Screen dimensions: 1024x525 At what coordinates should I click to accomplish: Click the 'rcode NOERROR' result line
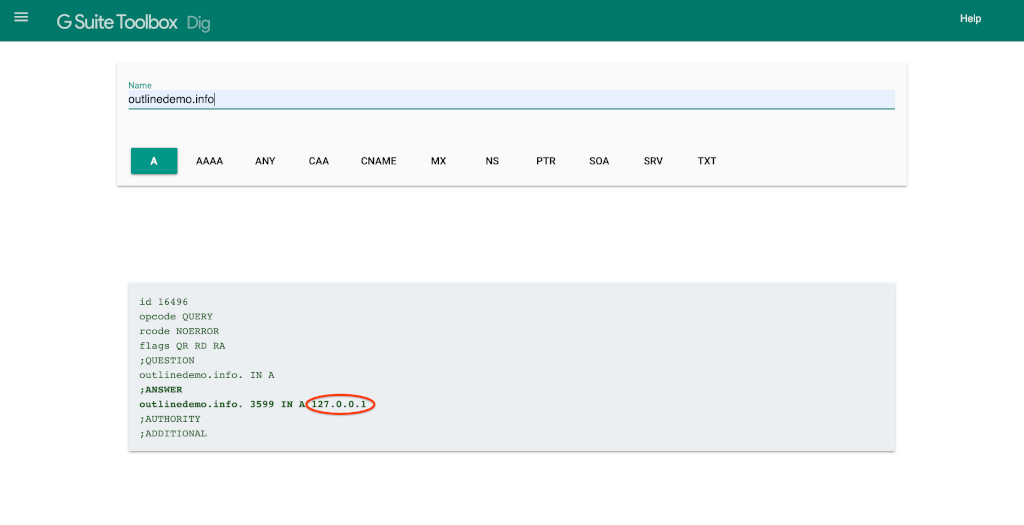coord(179,331)
